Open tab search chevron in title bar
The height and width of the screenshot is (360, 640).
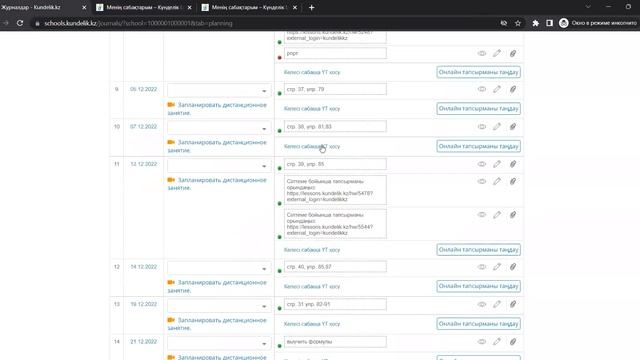588,7
